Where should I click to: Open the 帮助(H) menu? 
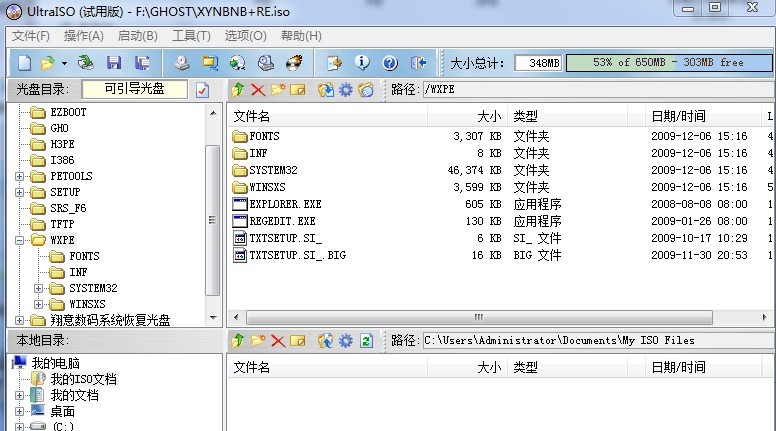301,36
